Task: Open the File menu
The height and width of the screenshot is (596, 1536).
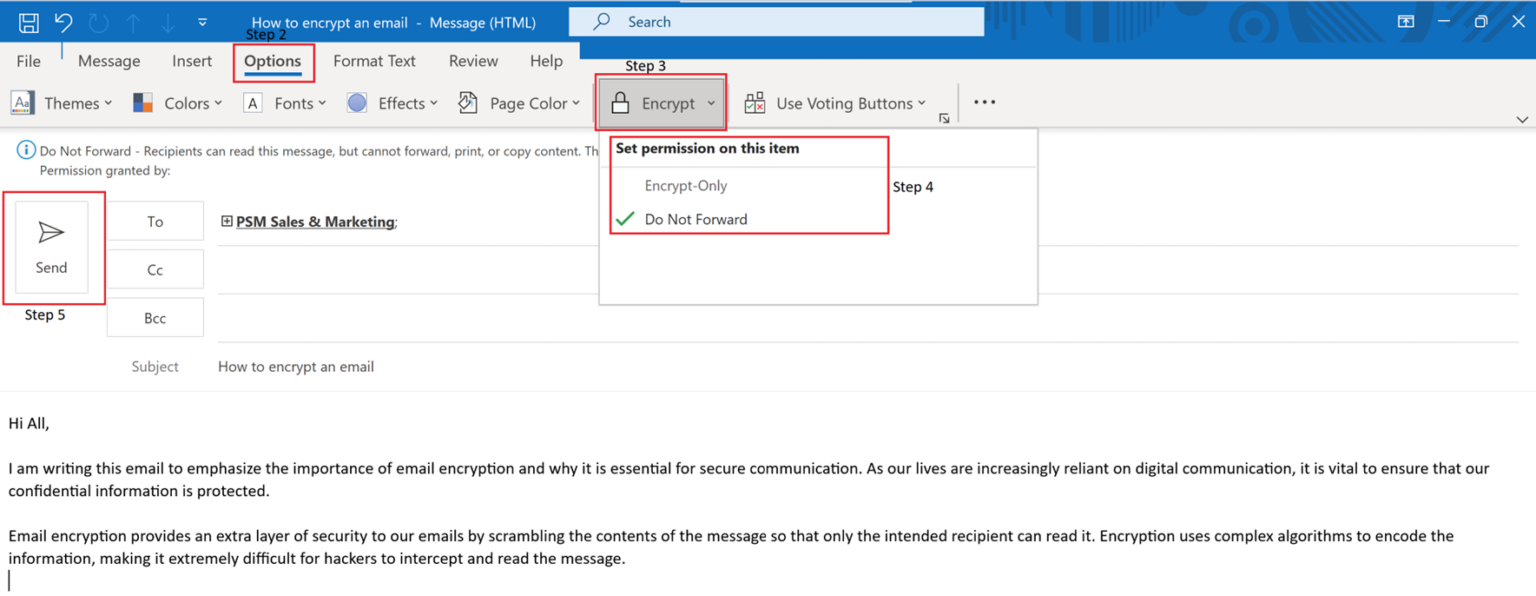Action: tap(27, 61)
